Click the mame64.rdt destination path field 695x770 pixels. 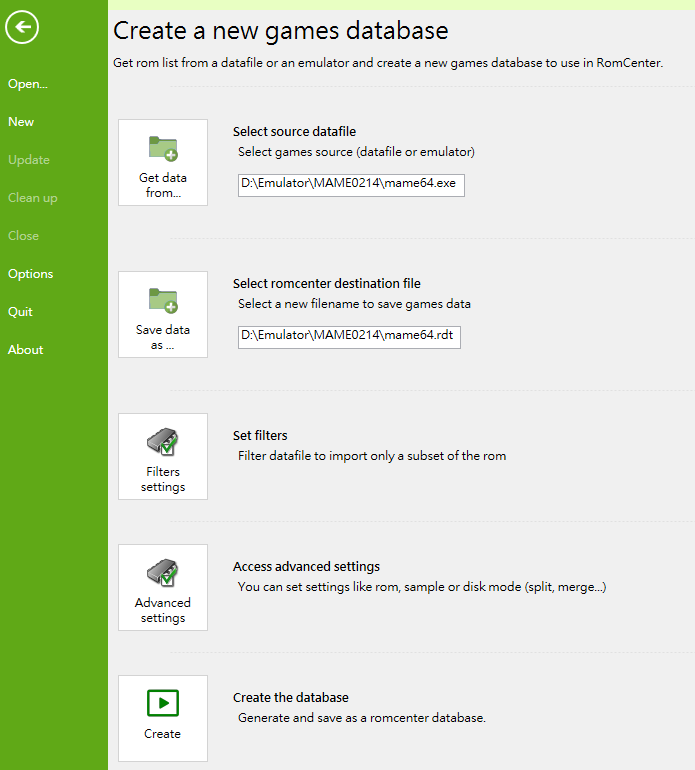pos(349,337)
